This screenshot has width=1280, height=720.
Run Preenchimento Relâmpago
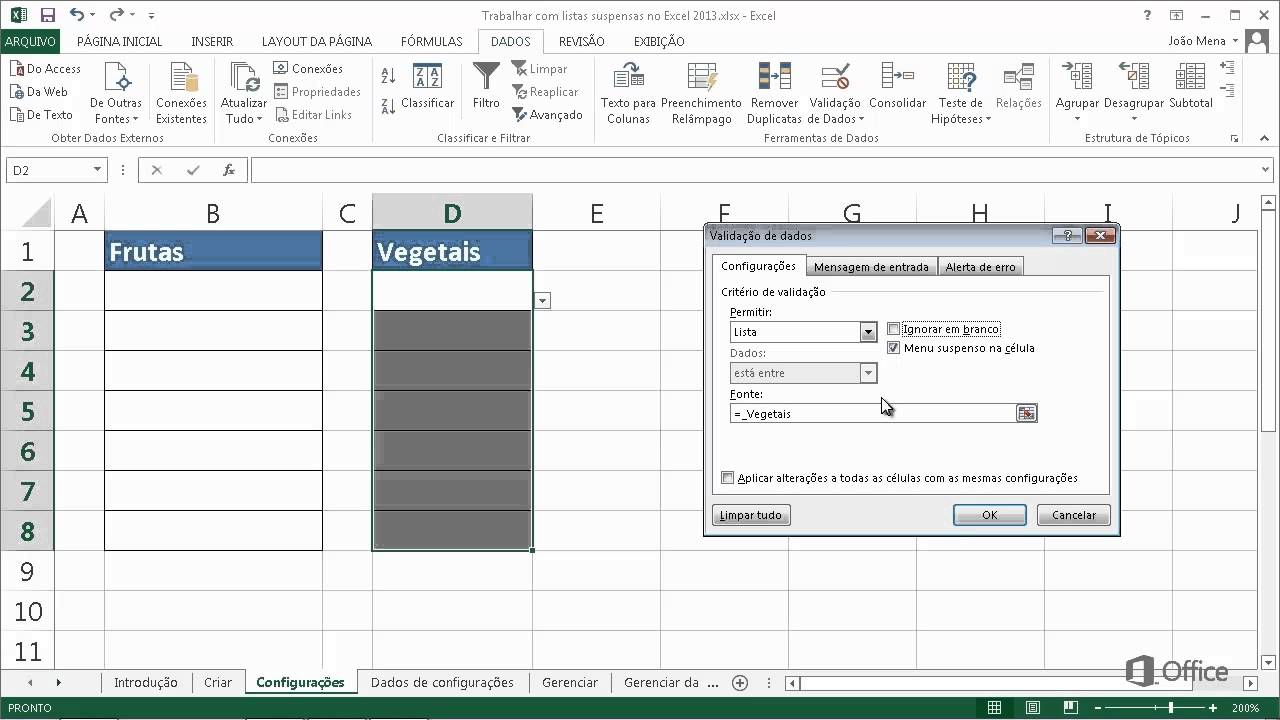701,93
